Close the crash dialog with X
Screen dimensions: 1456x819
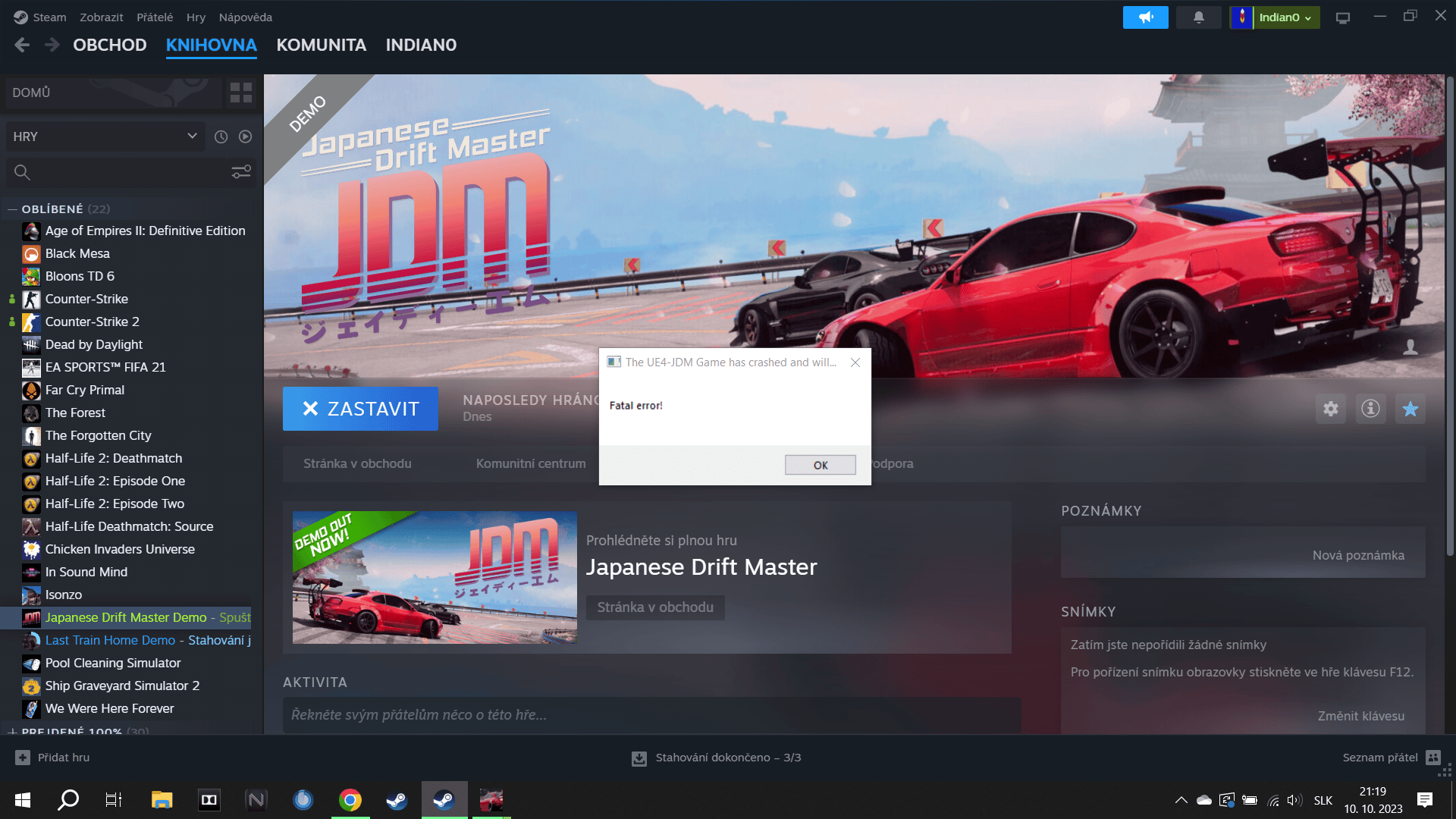point(855,362)
